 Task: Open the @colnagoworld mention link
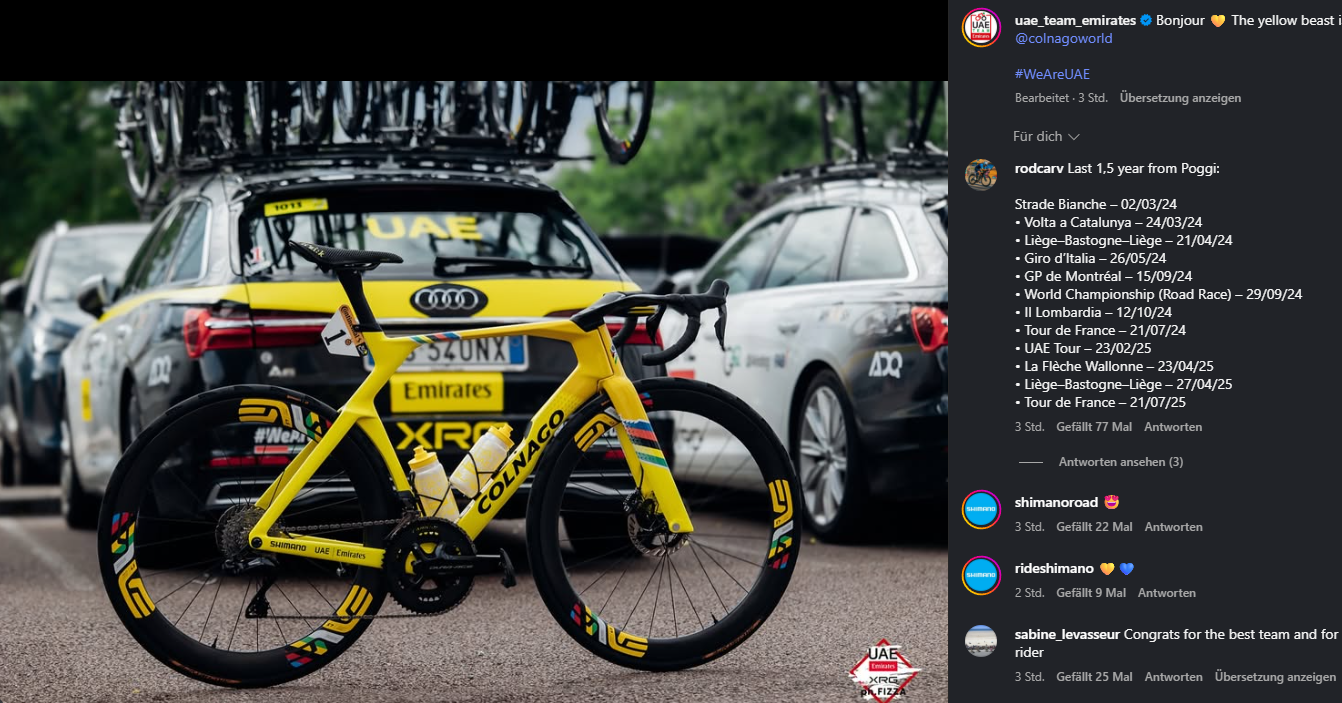(x=1063, y=38)
